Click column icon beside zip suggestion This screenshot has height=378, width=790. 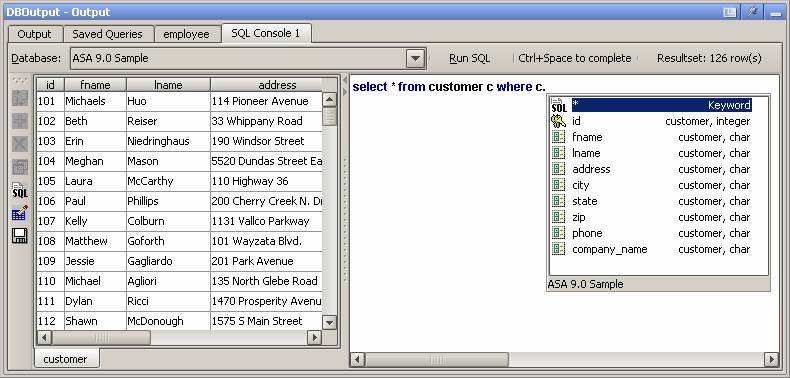pos(559,217)
